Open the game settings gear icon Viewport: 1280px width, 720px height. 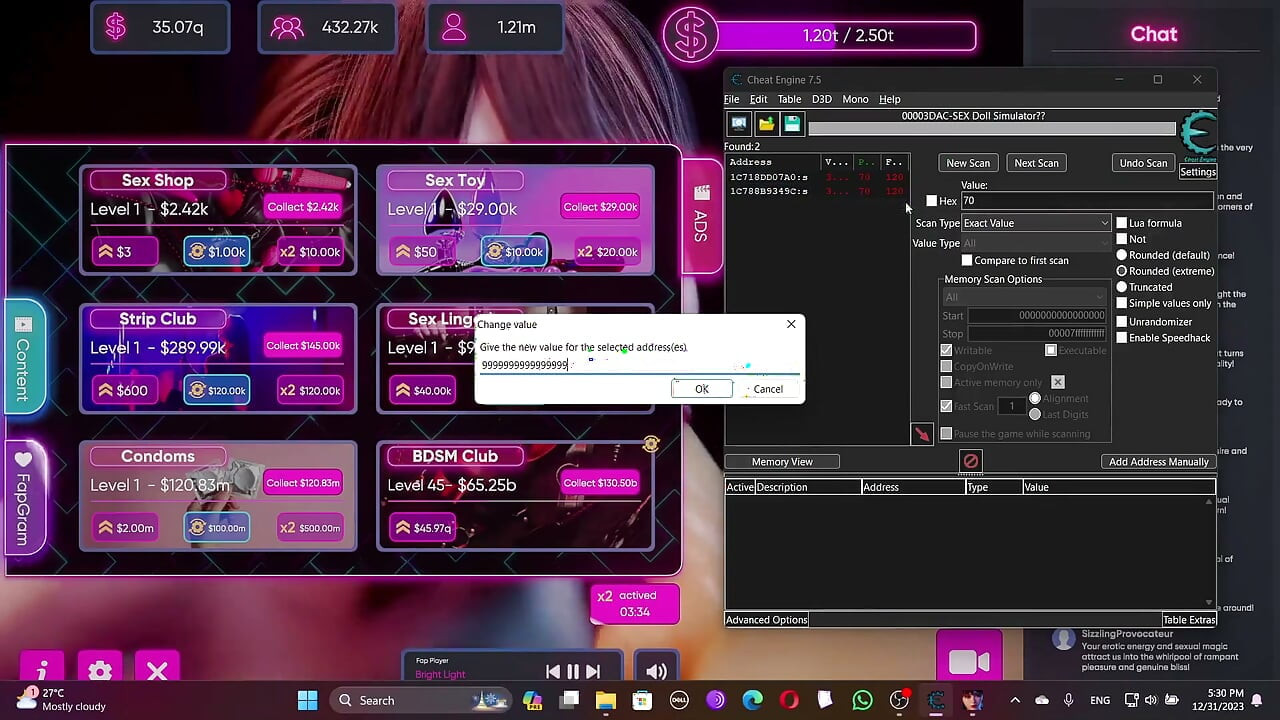(x=100, y=671)
